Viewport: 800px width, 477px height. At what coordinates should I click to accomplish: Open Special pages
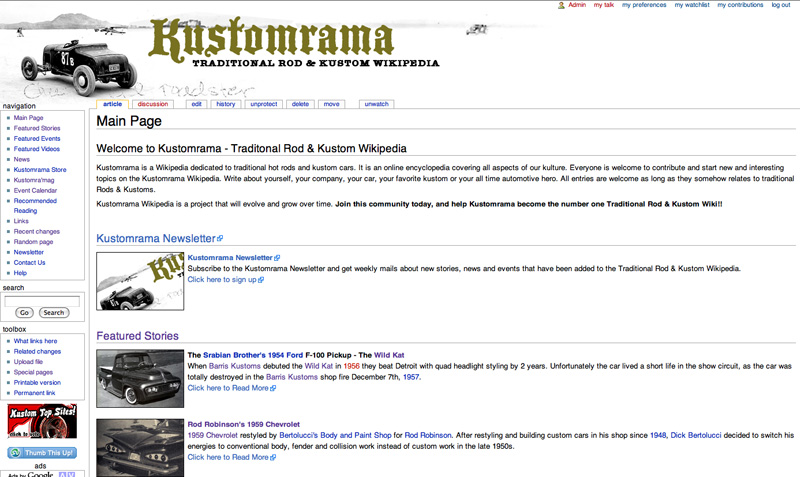pos(33,372)
